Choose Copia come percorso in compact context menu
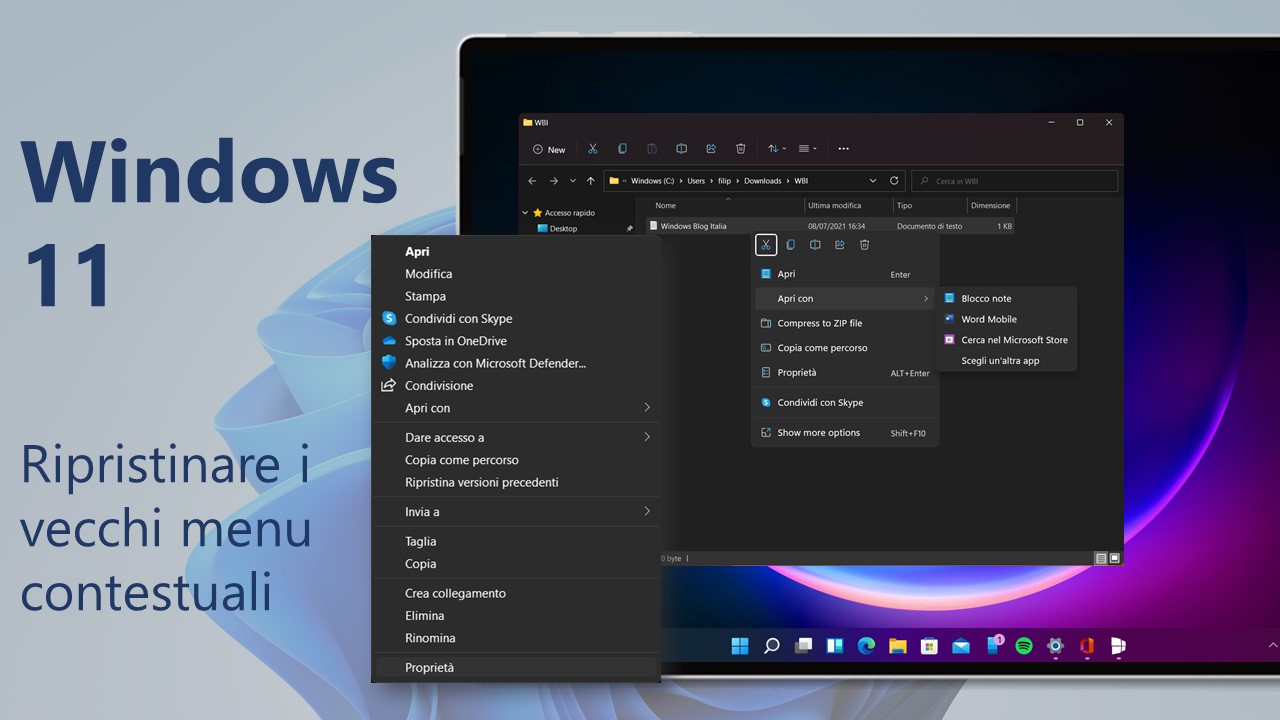Viewport: 1280px width, 720px height. (845, 348)
